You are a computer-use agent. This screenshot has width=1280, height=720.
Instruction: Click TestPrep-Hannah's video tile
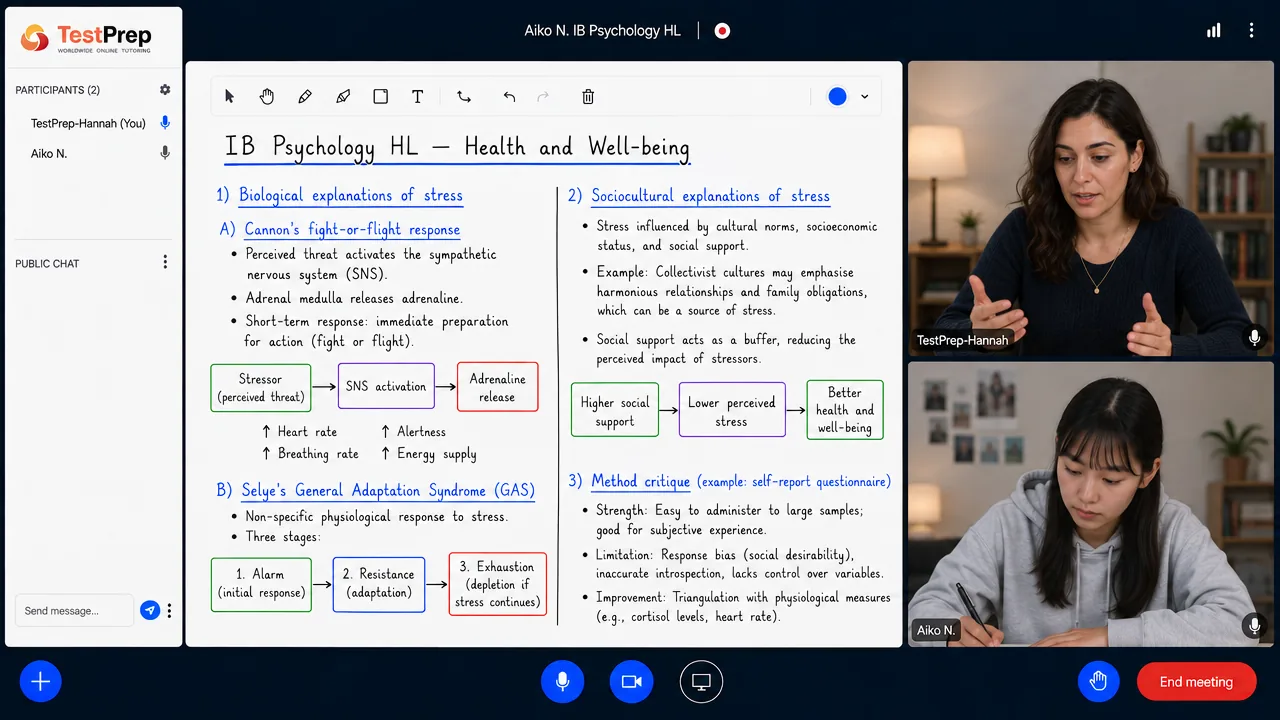point(1091,209)
